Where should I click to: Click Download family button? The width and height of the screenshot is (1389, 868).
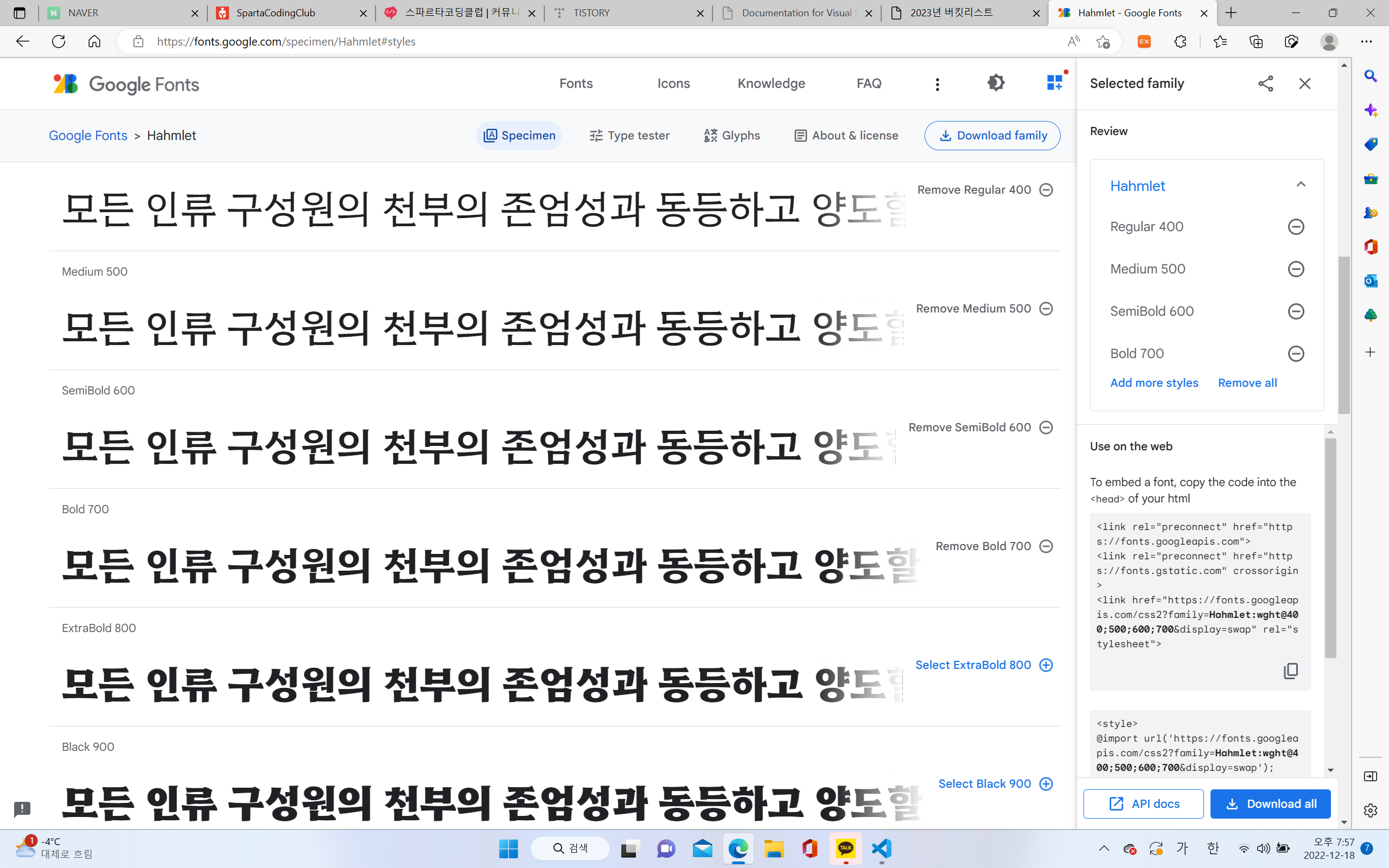pos(992,136)
